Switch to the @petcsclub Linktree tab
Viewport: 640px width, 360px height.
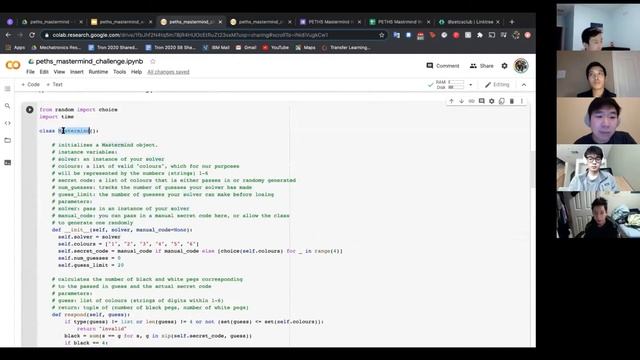pos(469,22)
